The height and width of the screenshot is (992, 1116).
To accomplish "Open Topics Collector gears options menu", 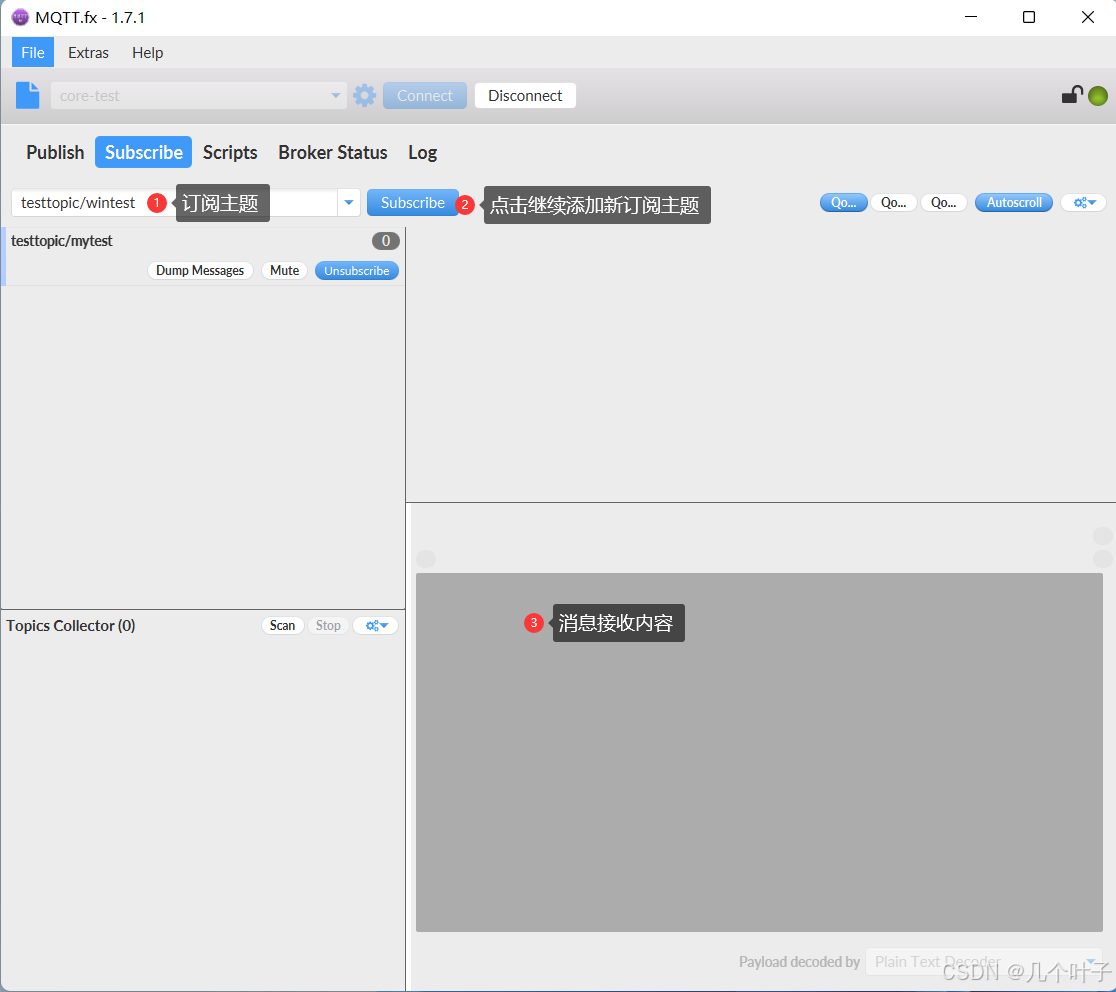I will point(376,626).
